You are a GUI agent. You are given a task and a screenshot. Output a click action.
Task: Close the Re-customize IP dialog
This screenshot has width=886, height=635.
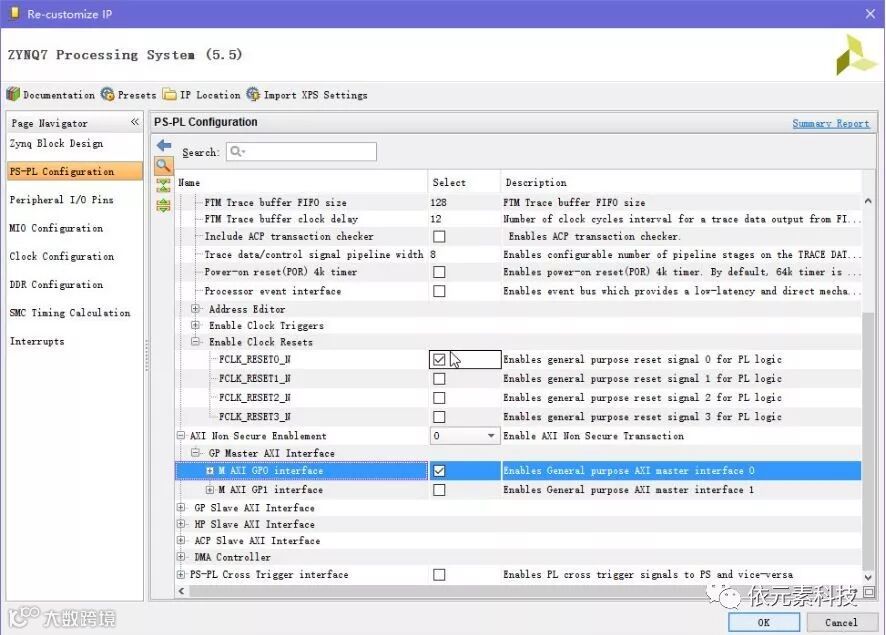tap(870, 14)
